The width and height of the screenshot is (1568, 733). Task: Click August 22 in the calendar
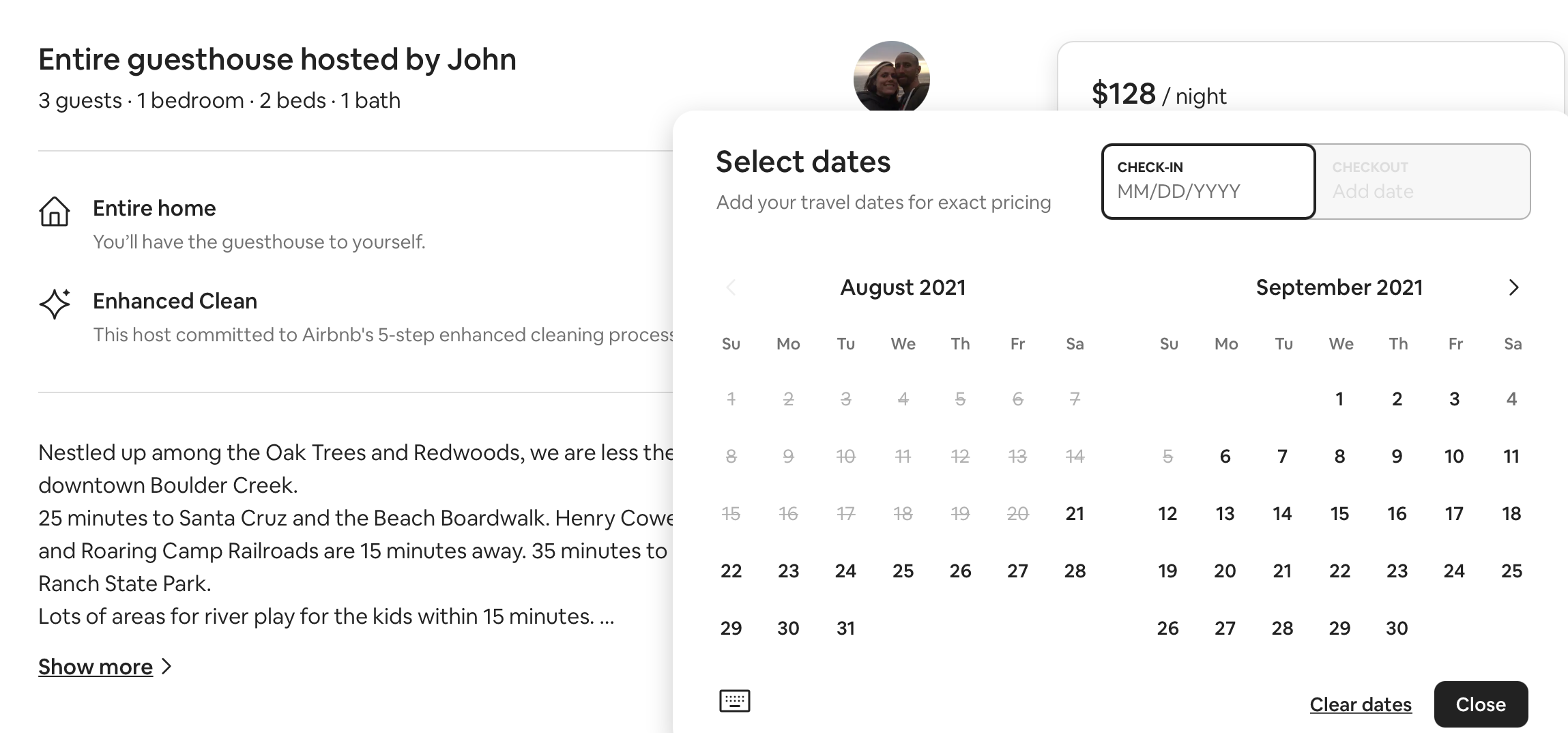point(731,571)
